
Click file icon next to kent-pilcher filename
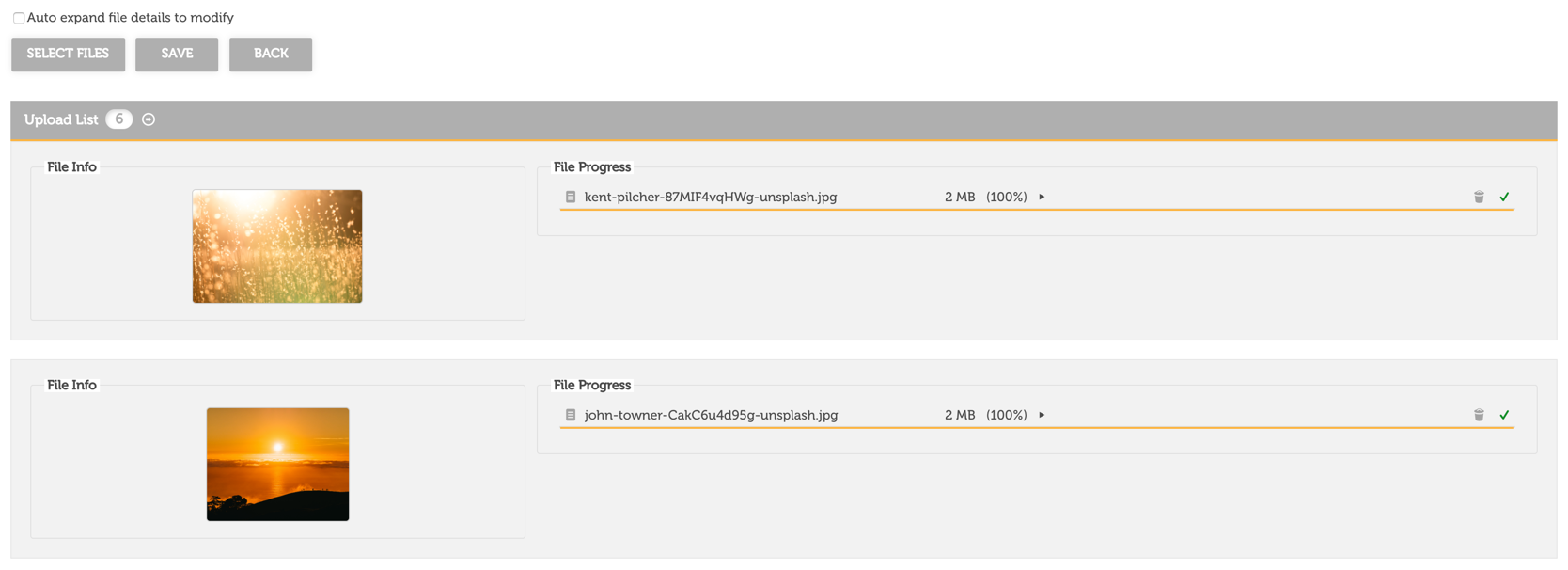coord(571,198)
